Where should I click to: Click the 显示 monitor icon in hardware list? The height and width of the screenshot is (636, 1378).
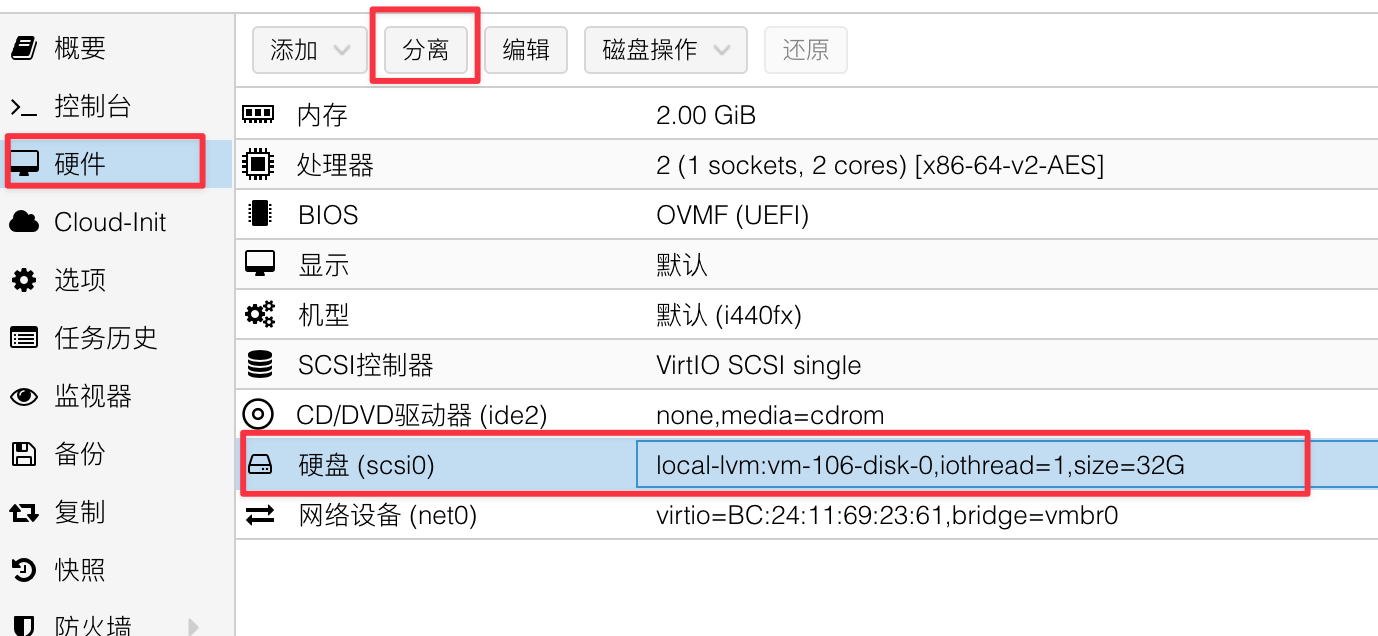coord(259,265)
